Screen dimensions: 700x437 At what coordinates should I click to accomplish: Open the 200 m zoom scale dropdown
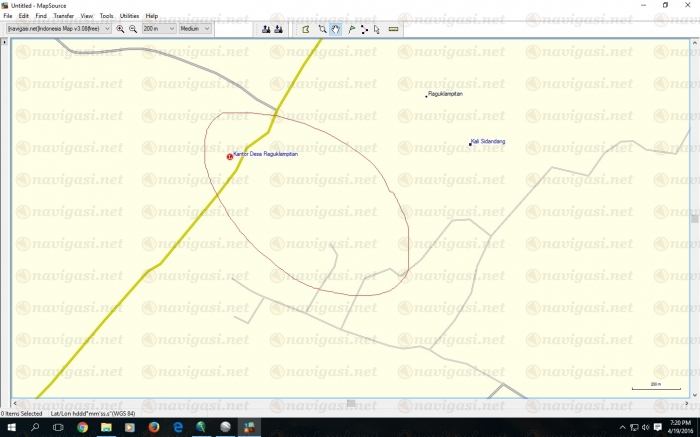pos(172,29)
